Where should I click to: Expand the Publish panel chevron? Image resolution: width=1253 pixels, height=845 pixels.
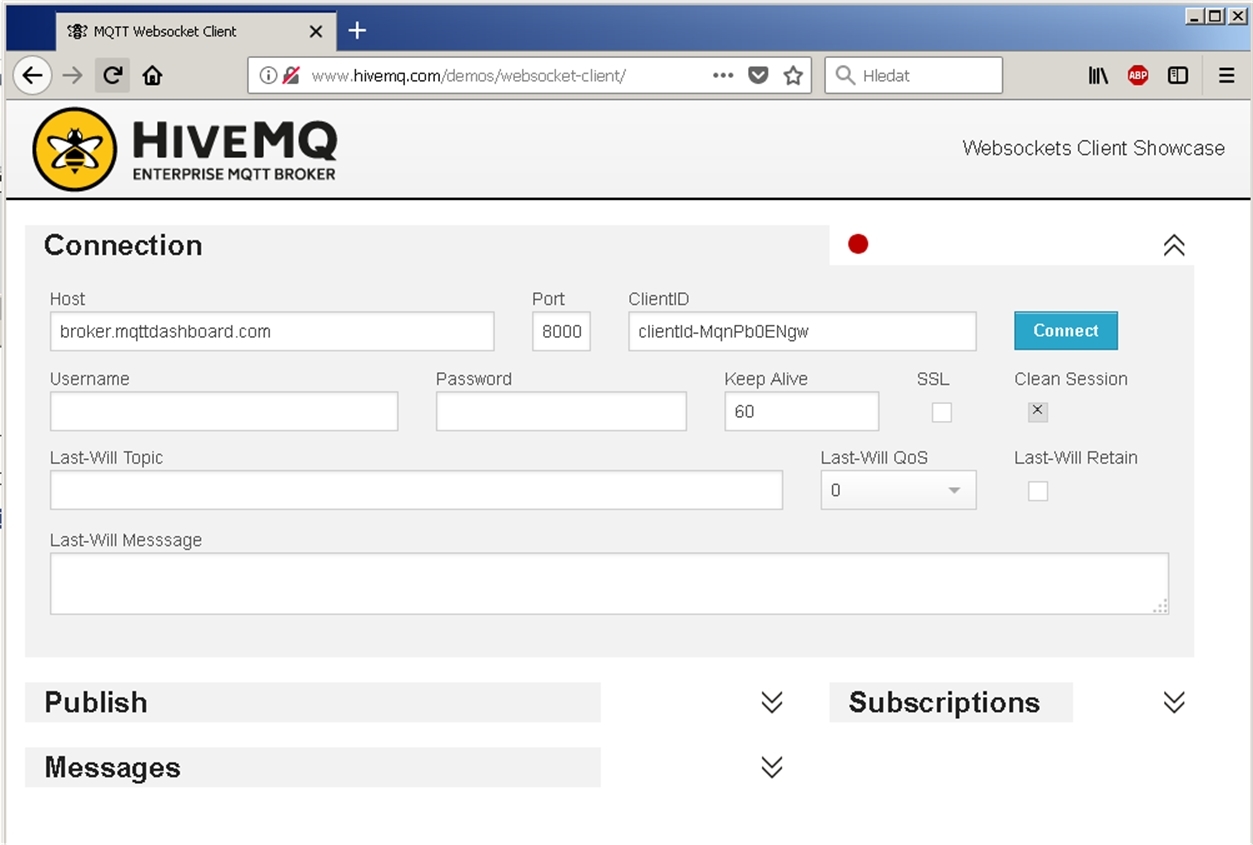pos(771,702)
